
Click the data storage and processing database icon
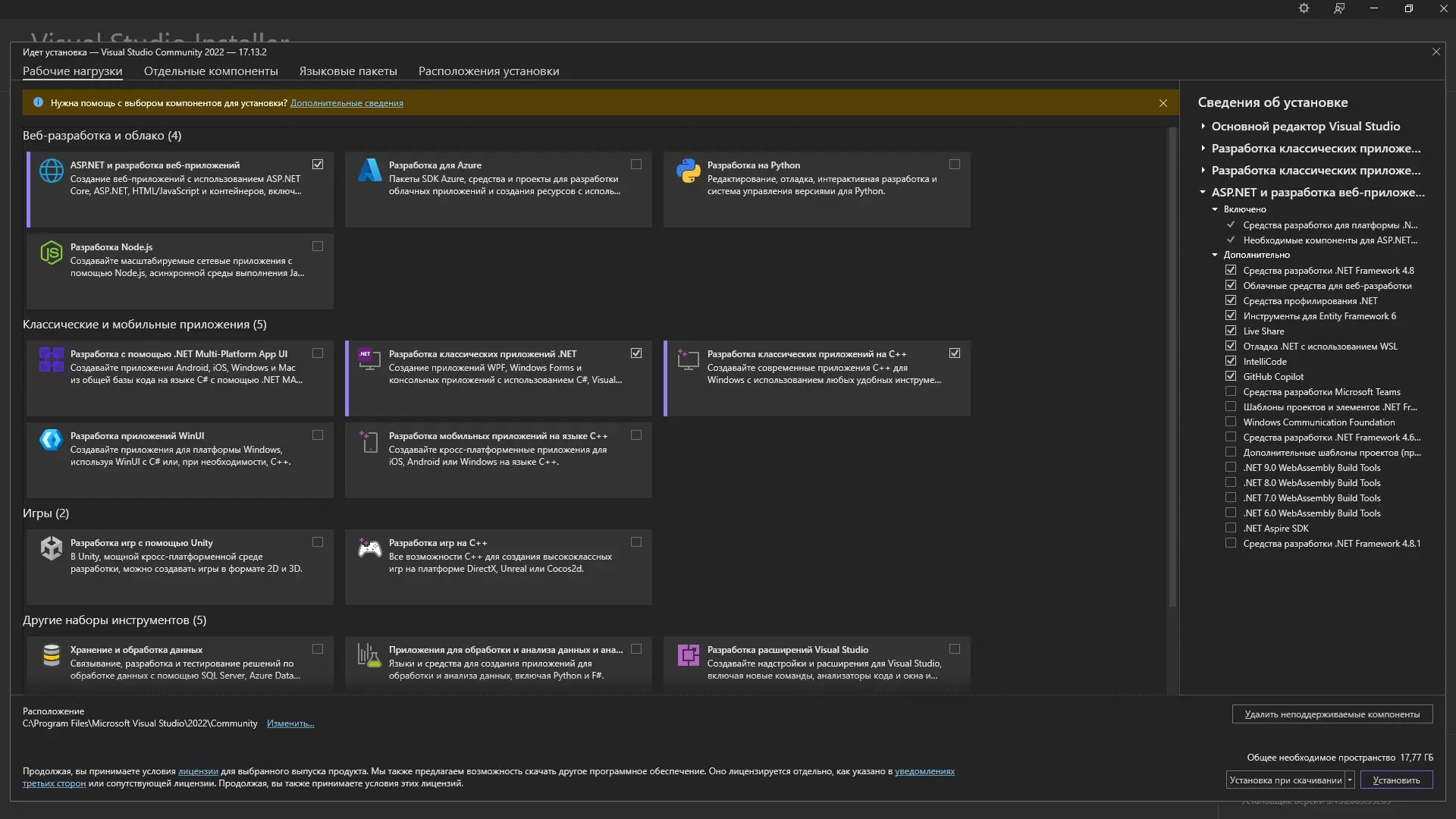click(x=52, y=655)
